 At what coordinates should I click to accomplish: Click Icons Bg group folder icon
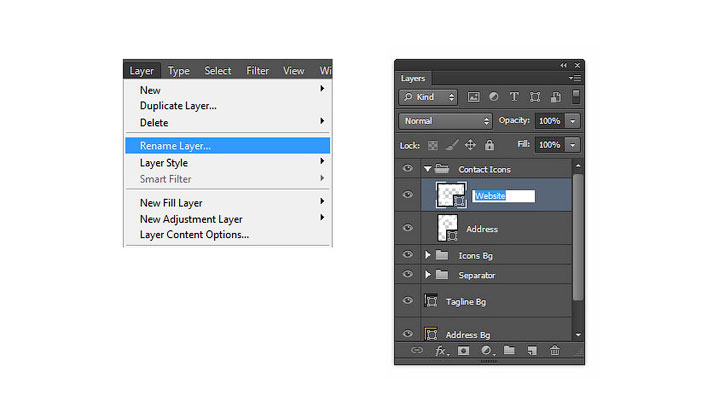tap(442, 255)
